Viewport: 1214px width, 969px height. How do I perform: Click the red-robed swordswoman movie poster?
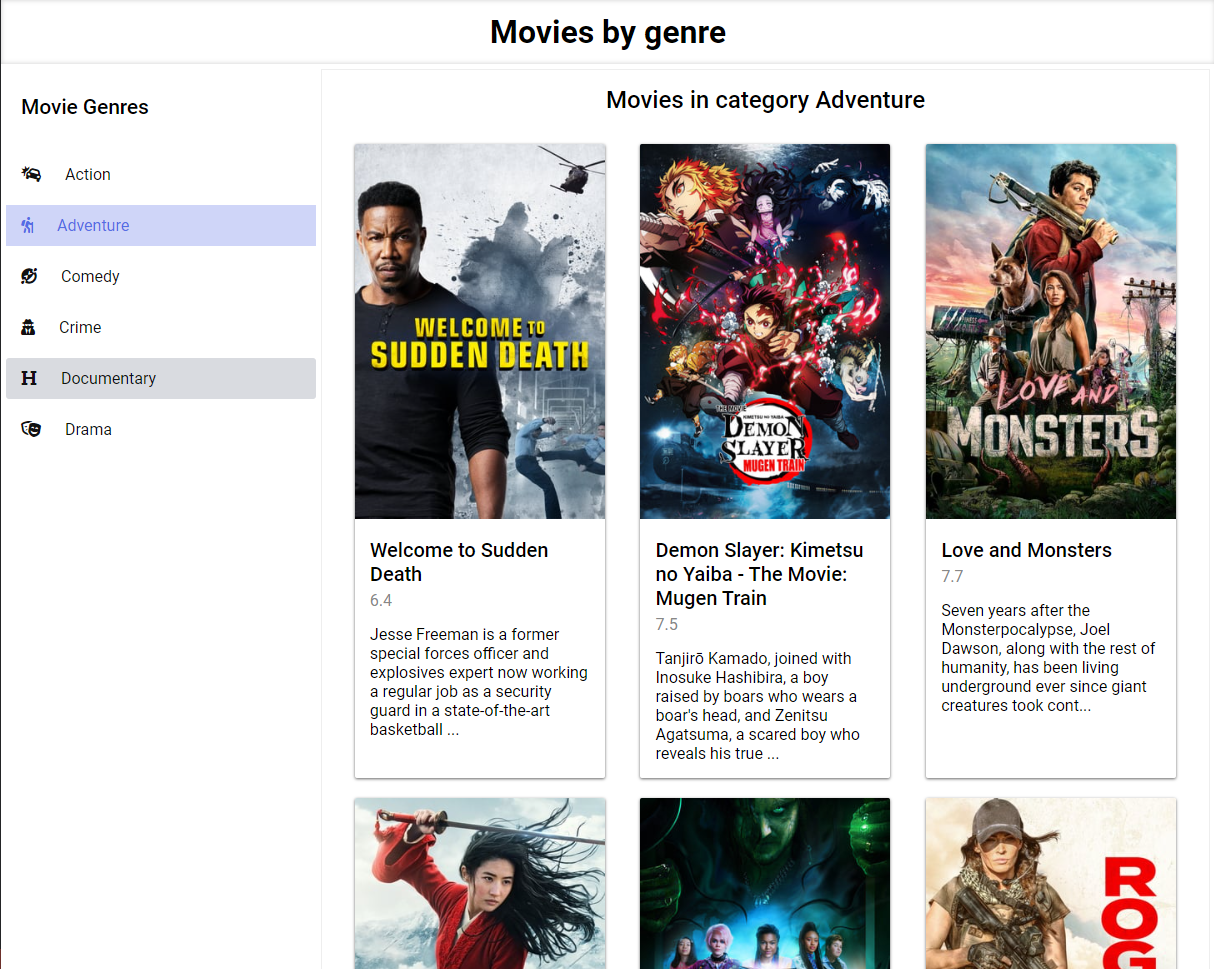pos(480,883)
